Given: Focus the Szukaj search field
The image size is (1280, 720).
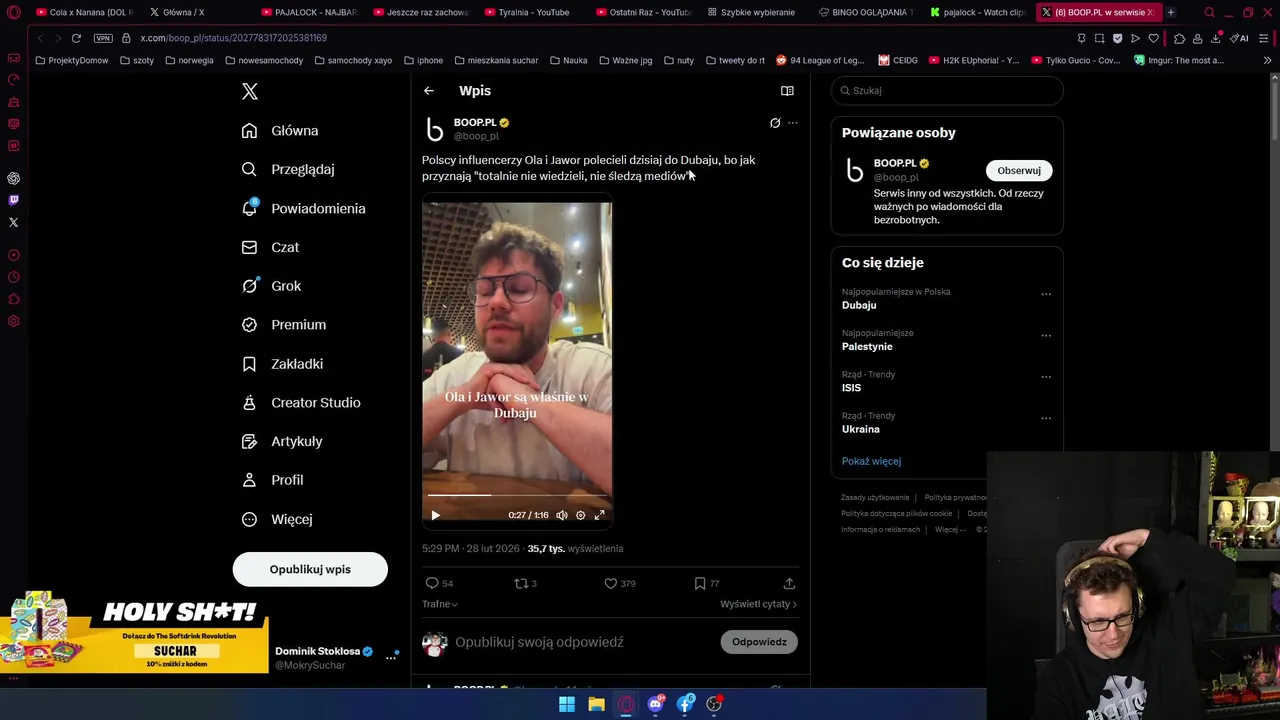Looking at the screenshot, I should (947, 91).
